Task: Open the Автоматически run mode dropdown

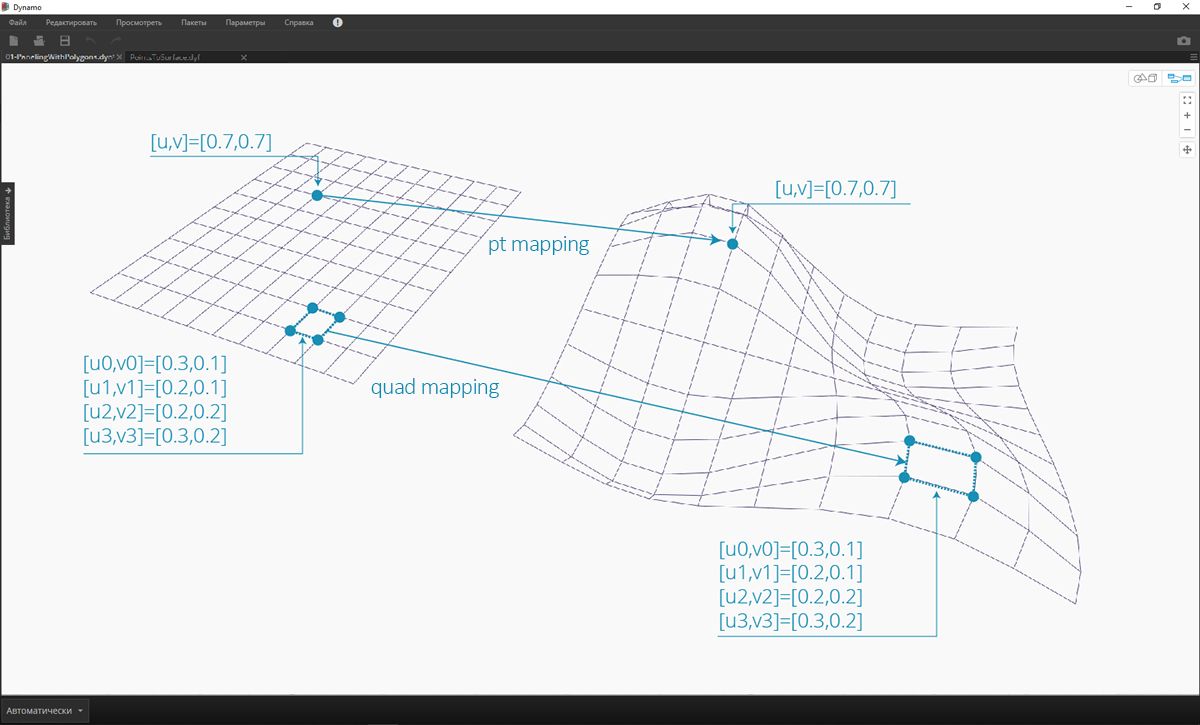Action: tap(44, 710)
